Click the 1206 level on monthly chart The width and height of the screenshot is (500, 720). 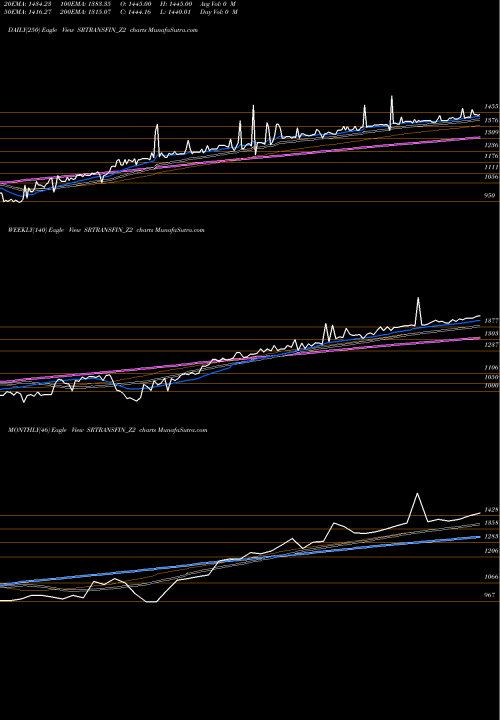click(x=492, y=551)
